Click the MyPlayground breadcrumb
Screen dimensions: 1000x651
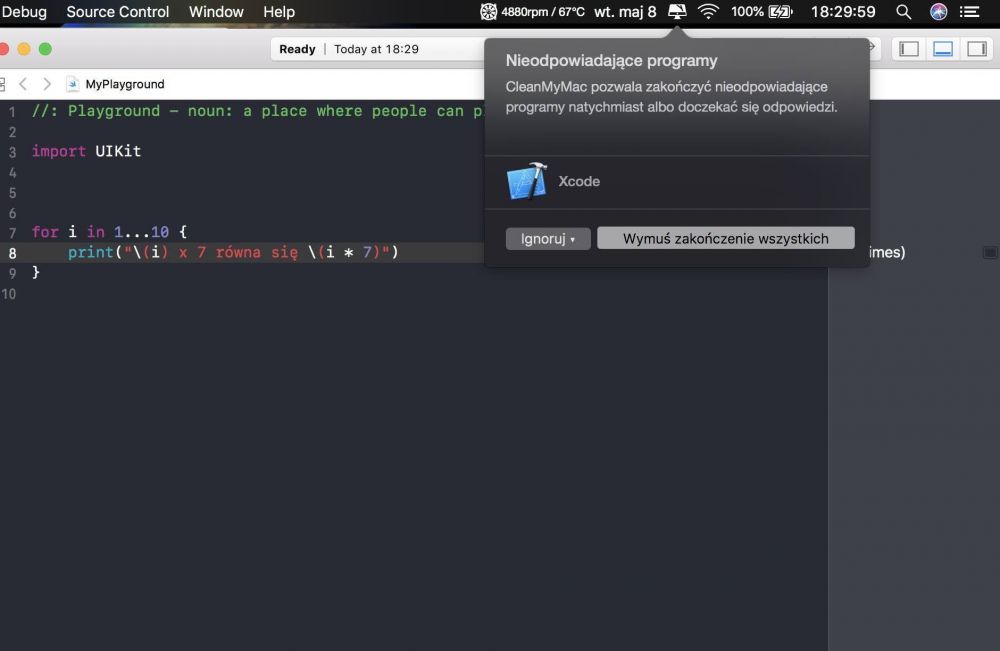click(x=124, y=84)
